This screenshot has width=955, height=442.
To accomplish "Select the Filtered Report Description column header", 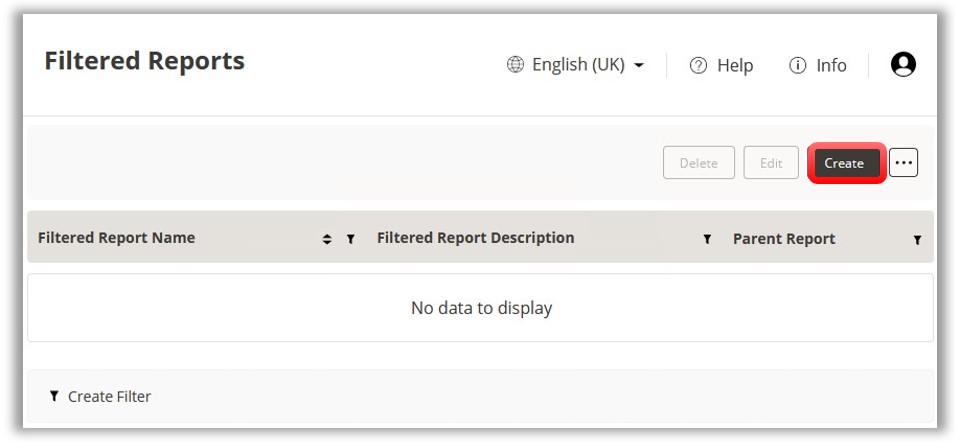I will 475,238.
